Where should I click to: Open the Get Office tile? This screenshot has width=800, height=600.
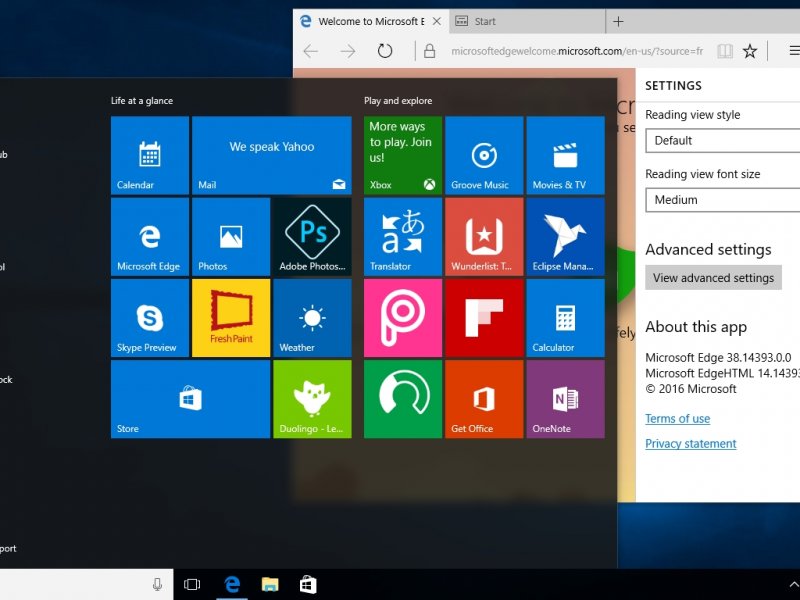(484, 399)
